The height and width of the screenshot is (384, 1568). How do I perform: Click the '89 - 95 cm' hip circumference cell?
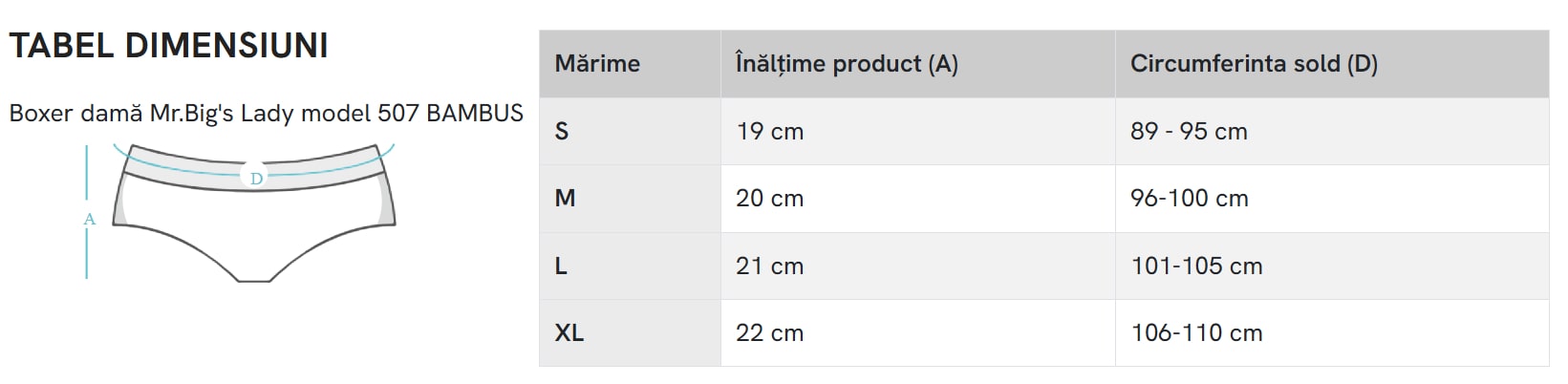[x=1189, y=132]
